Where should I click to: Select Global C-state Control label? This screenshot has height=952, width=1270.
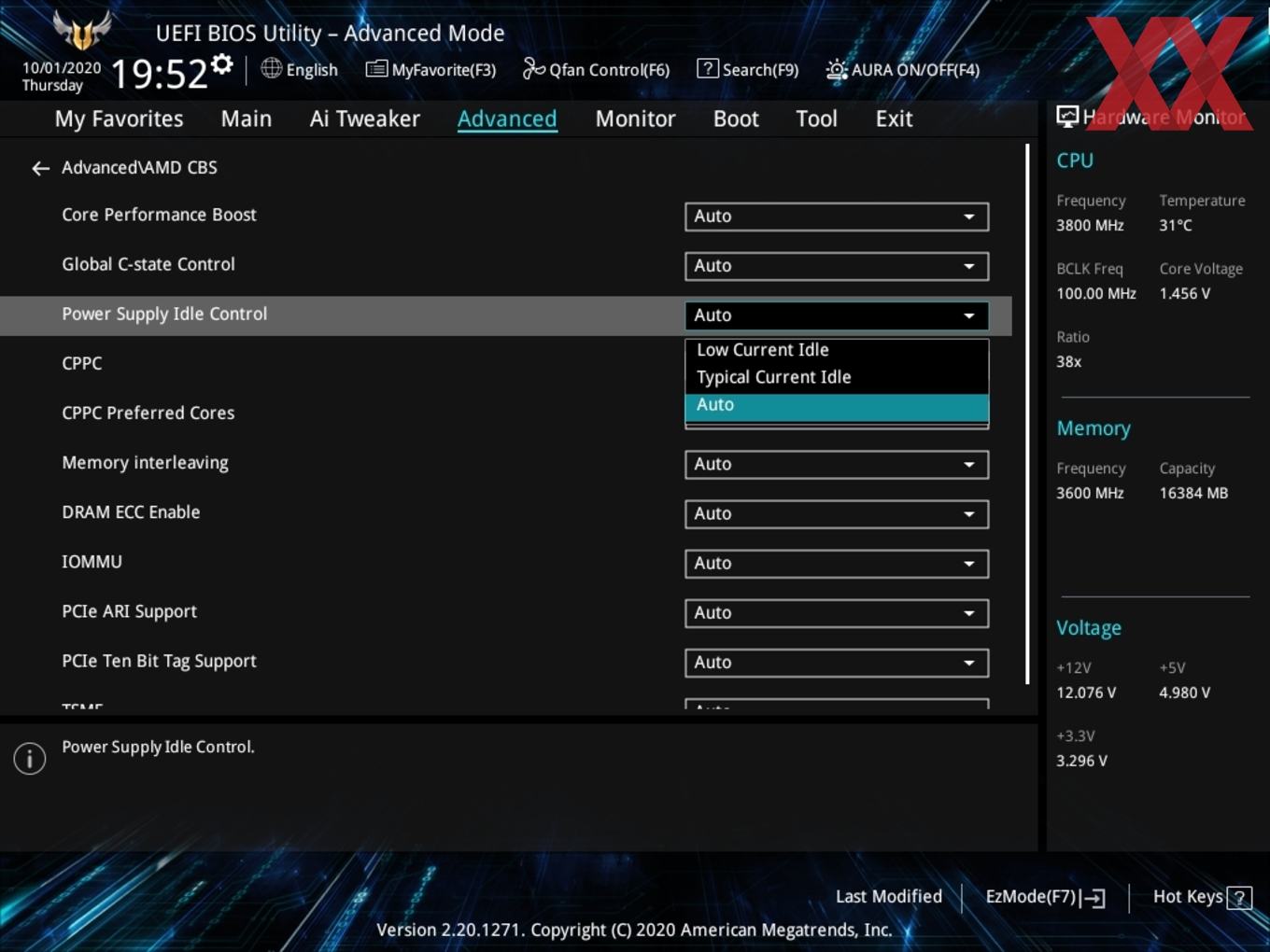pos(148,264)
